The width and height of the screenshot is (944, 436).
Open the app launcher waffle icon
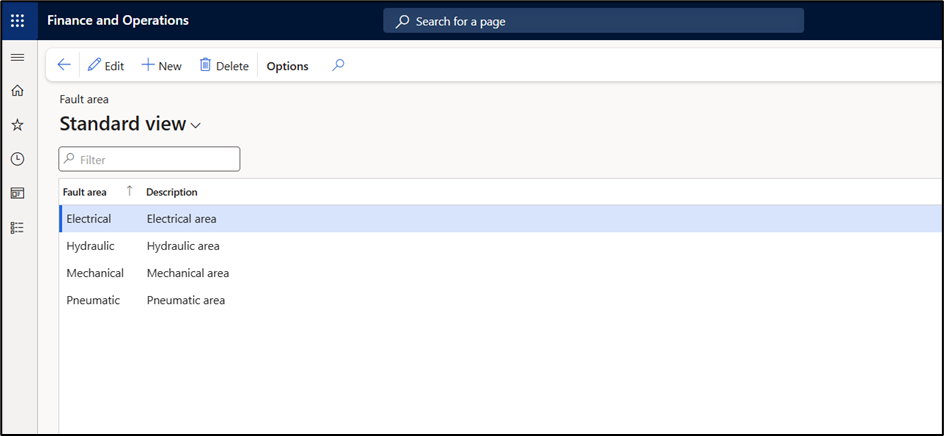[17, 20]
